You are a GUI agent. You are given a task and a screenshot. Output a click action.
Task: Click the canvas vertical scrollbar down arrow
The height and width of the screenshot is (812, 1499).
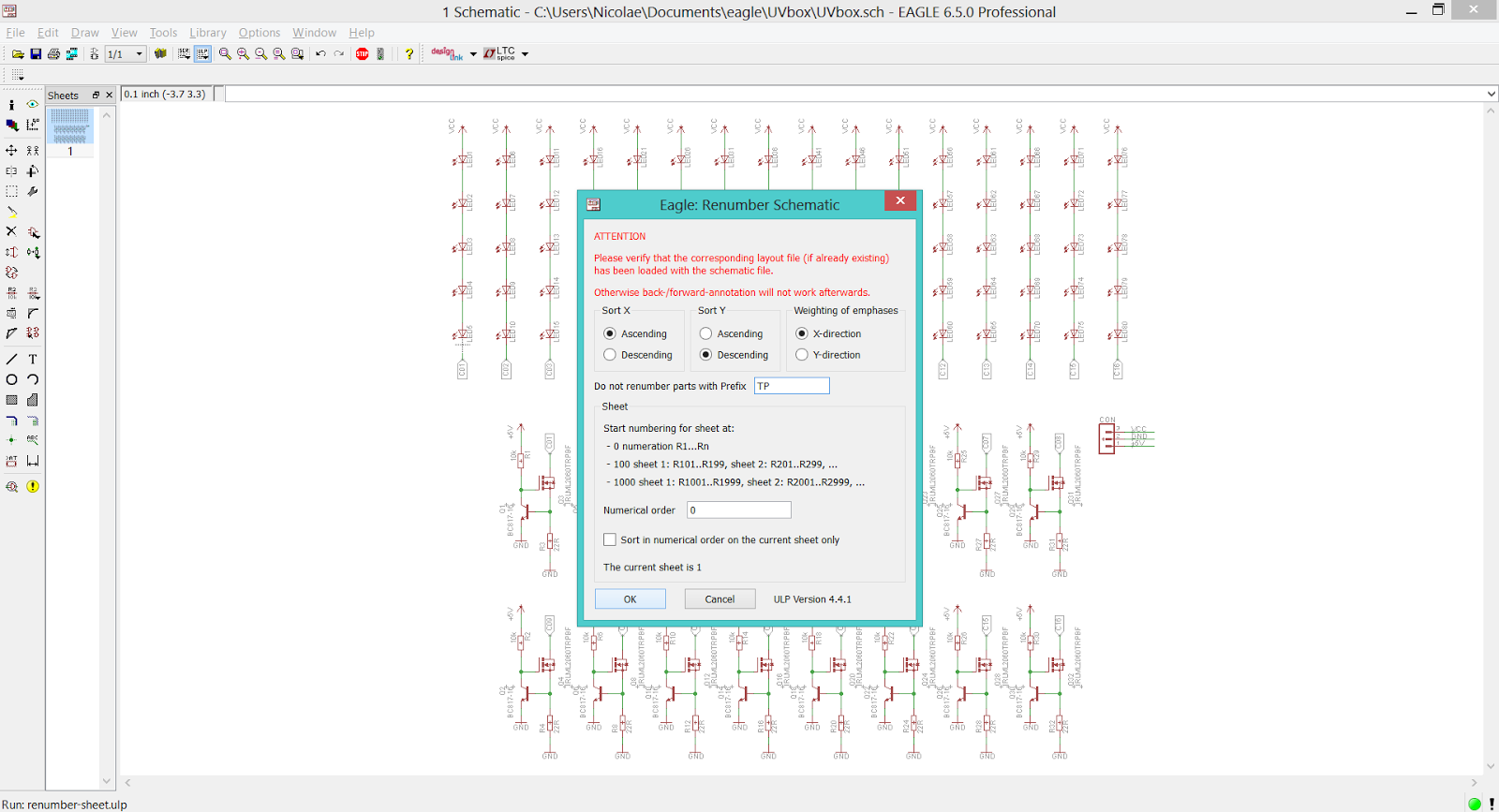click(x=1491, y=766)
